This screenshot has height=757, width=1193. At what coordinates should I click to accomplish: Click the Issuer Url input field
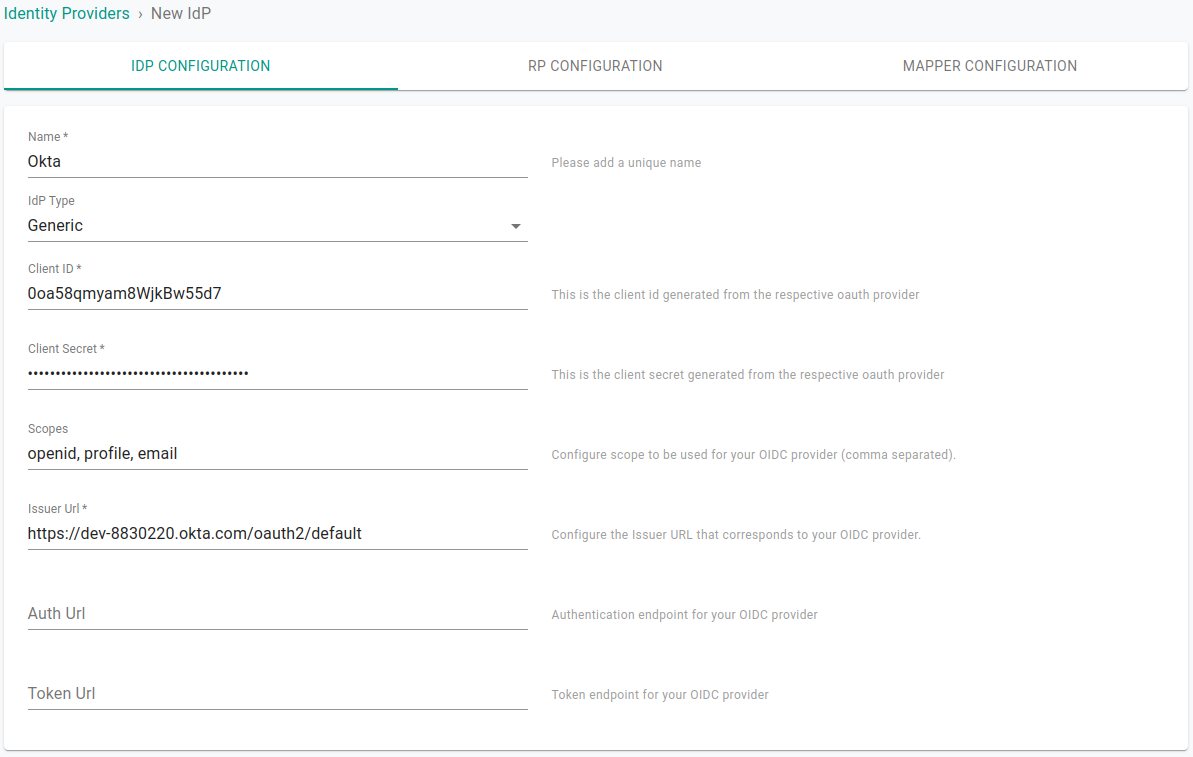click(278, 533)
